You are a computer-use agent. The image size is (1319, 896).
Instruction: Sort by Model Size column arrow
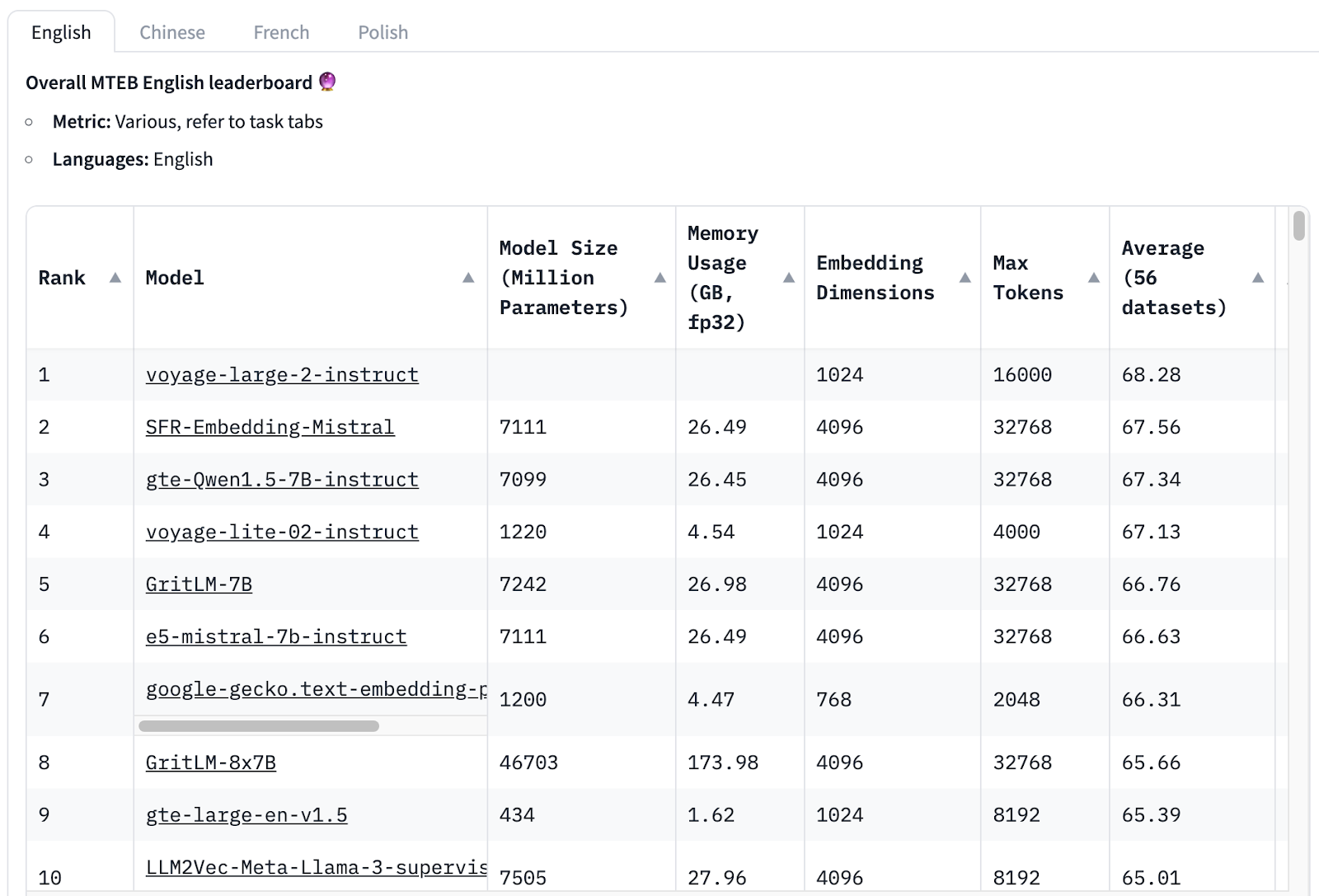[x=659, y=278]
